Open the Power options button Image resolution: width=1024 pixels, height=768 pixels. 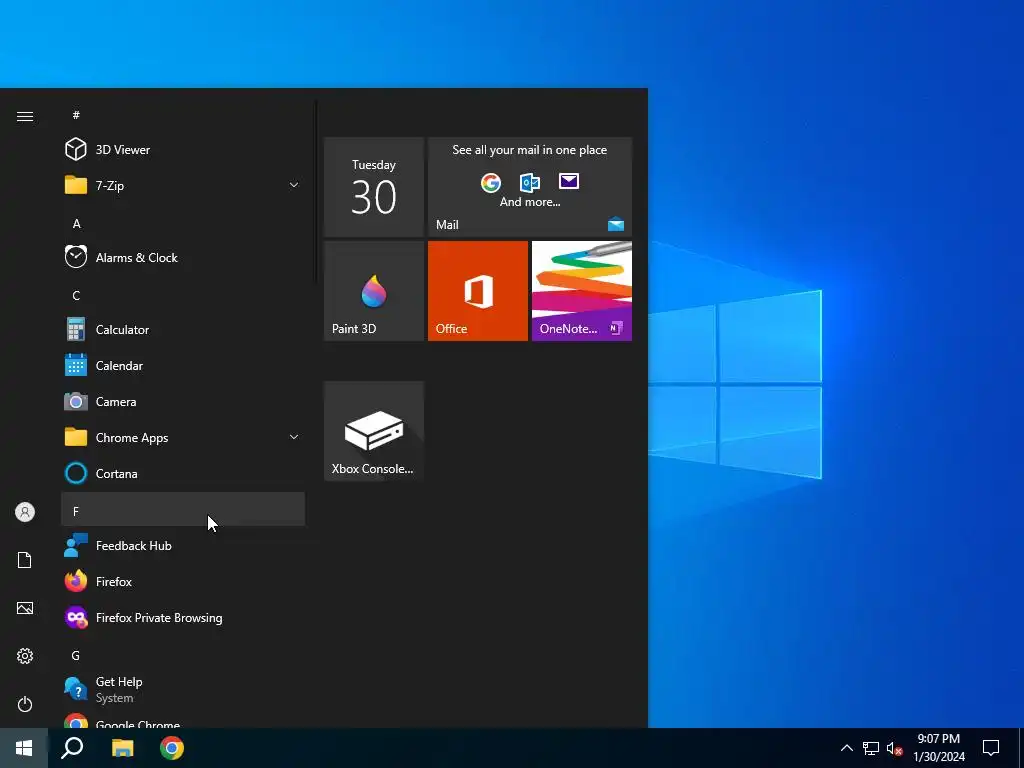tap(25, 704)
